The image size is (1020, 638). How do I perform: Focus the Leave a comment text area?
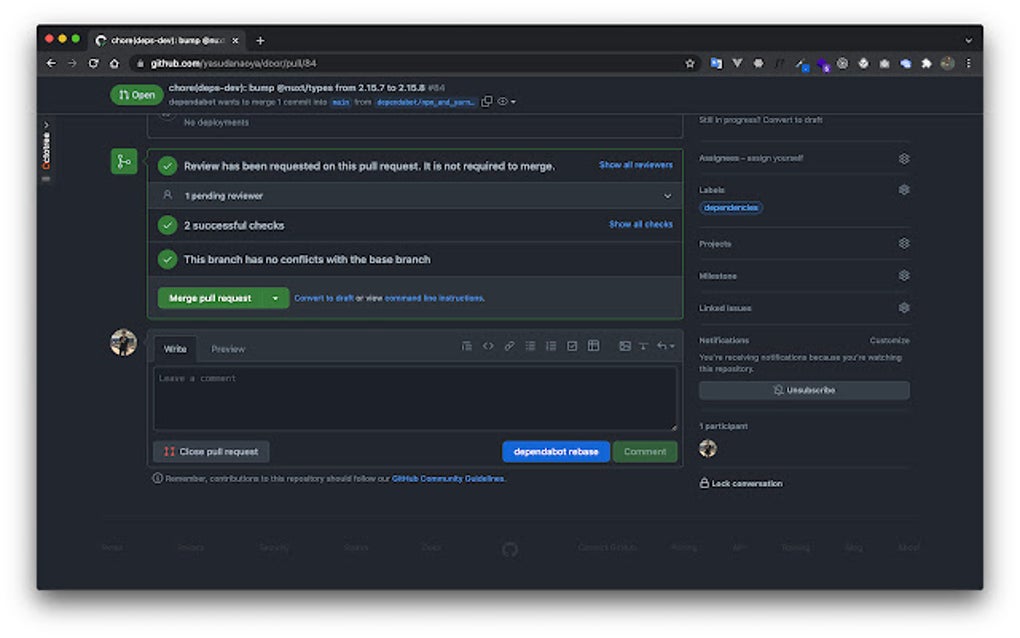[415, 398]
